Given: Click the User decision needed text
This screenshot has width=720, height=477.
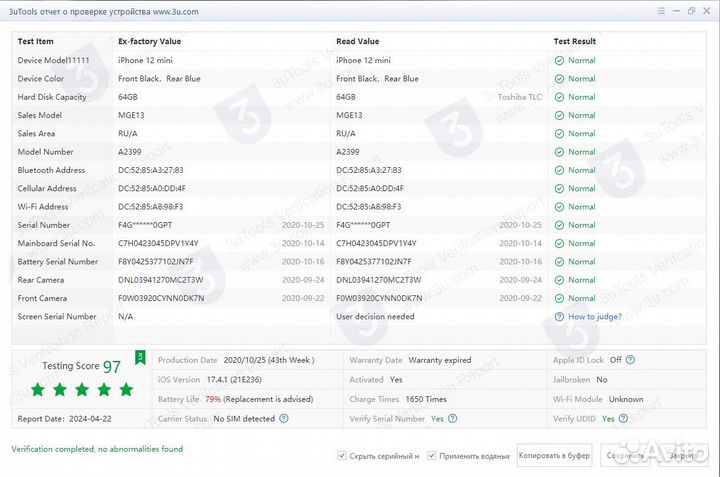Looking at the screenshot, I should coord(375,317).
